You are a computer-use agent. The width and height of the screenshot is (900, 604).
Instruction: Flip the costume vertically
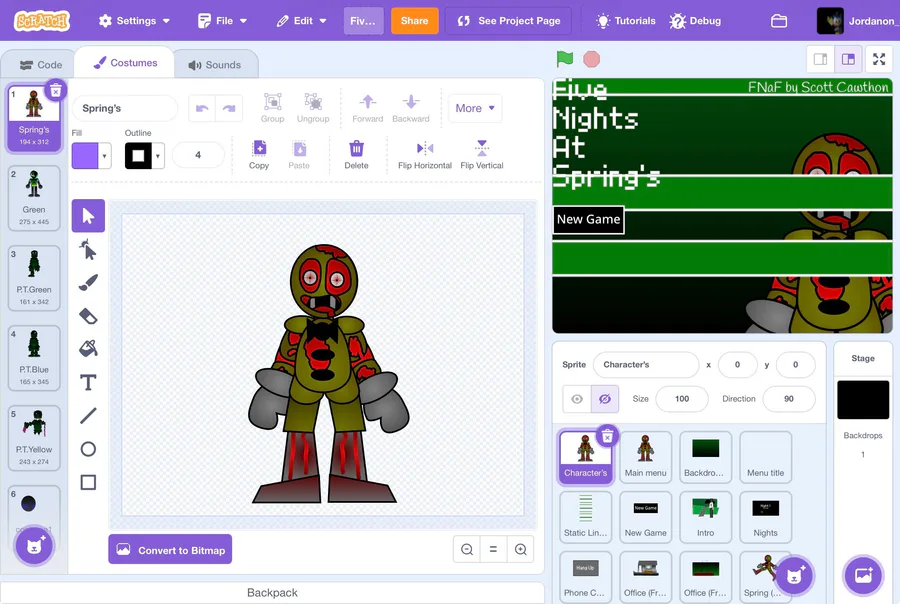482,154
